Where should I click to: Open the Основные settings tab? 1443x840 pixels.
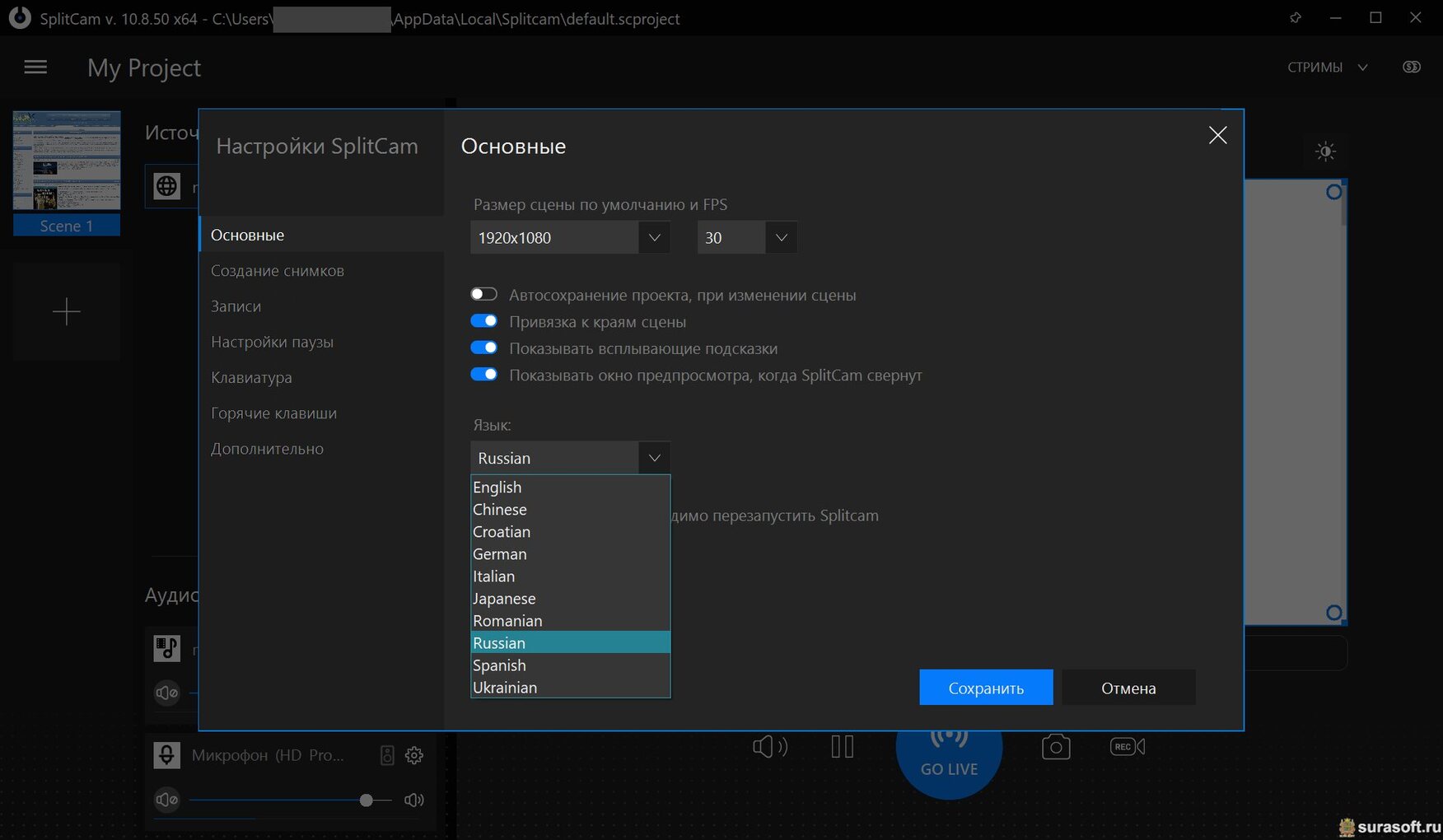click(321, 235)
